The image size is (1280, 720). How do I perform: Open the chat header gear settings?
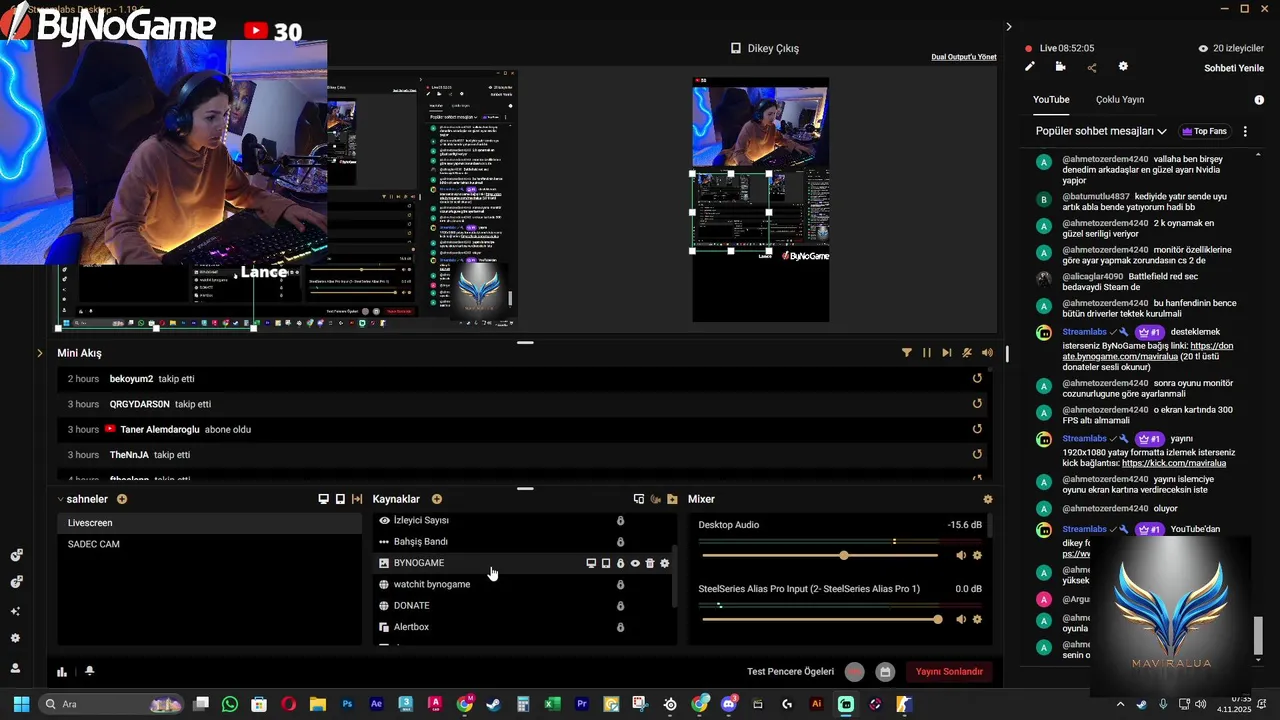click(x=1123, y=67)
